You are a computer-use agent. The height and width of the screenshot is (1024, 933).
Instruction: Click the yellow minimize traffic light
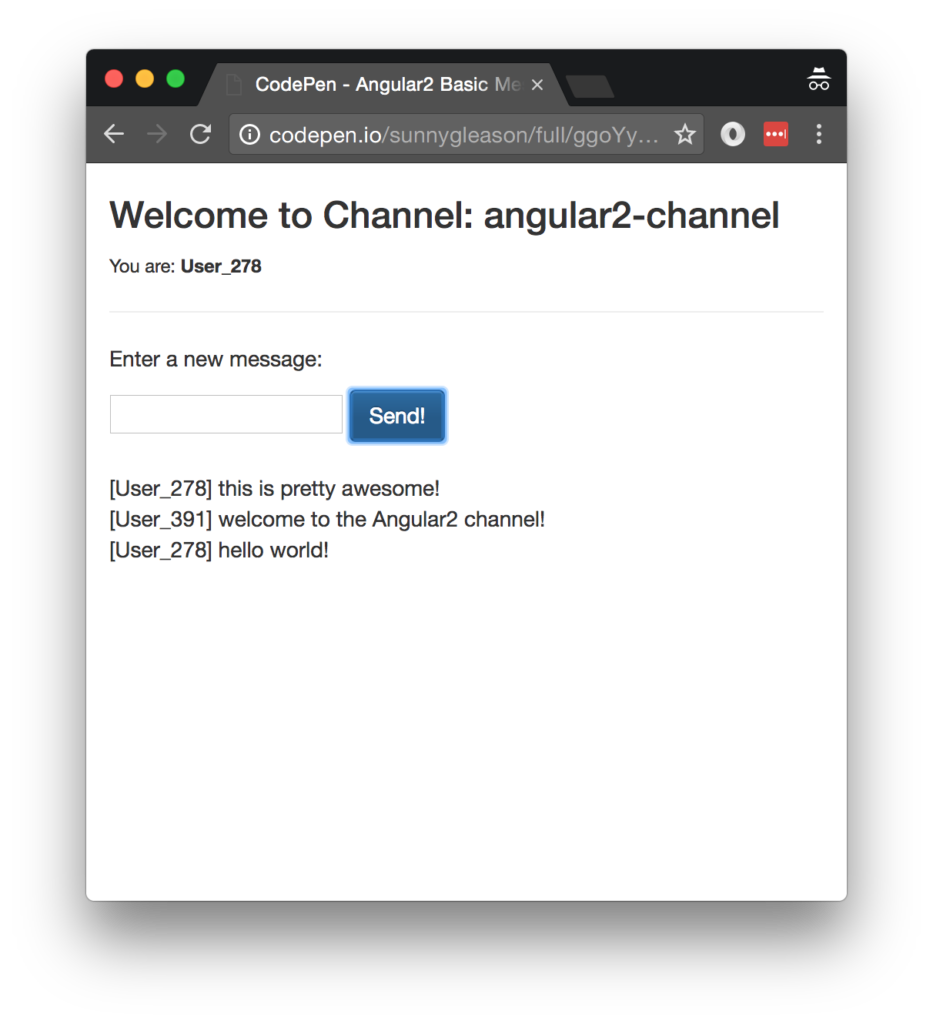coord(145,78)
